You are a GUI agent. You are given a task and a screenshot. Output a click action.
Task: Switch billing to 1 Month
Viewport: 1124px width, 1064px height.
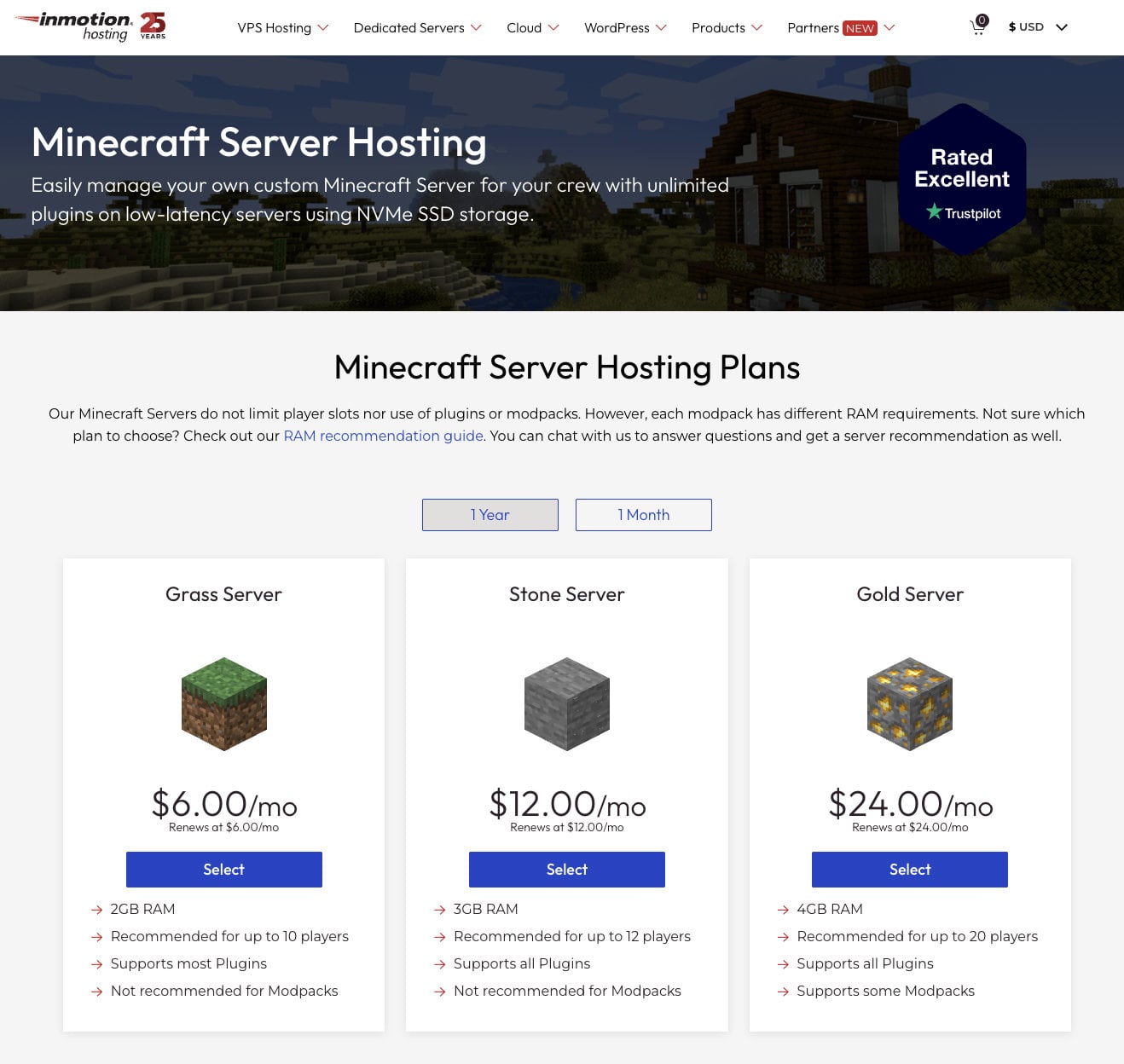(644, 515)
